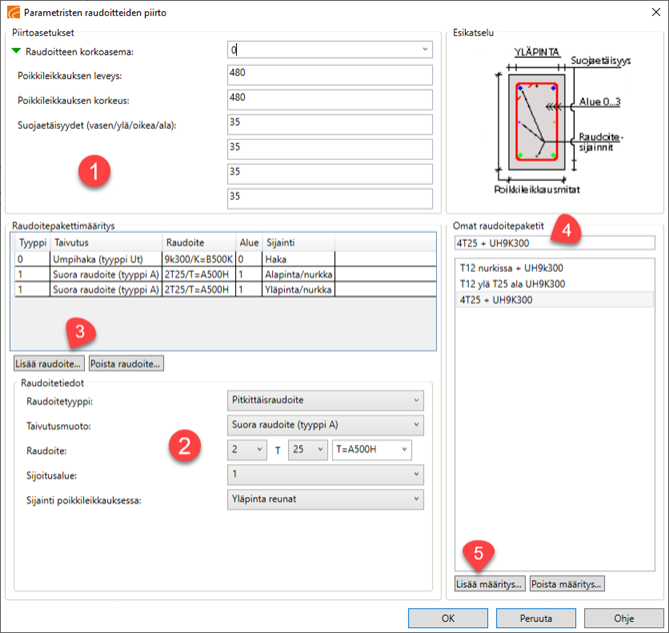
Task: Confirm with the OK button
Action: pos(448,618)
